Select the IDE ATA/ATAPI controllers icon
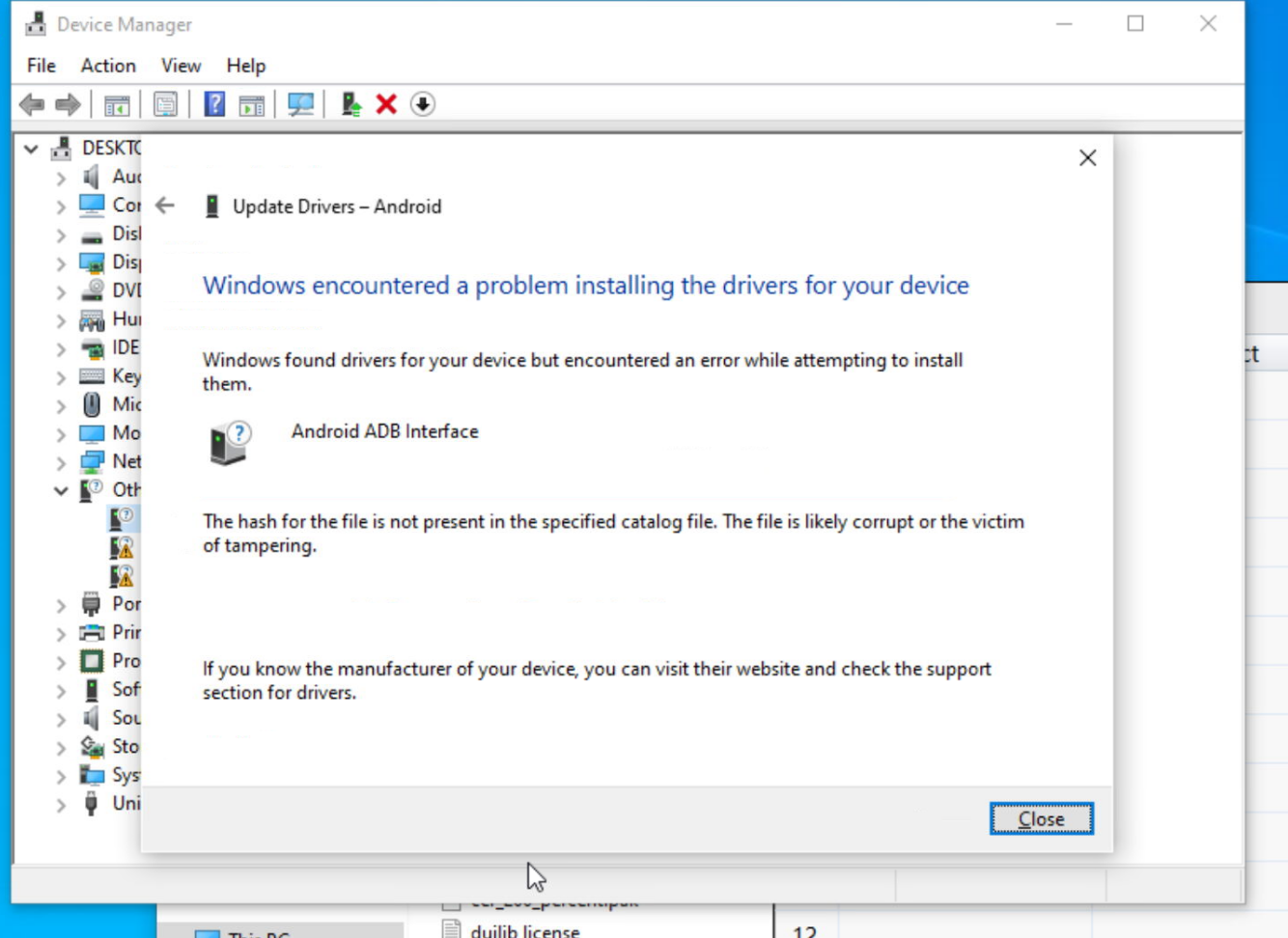Viewport: 1288px width, 938px height. point(92,348)
